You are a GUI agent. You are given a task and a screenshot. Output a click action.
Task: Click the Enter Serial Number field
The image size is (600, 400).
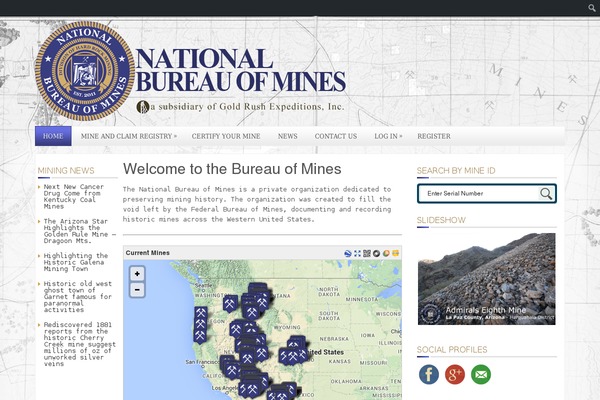coord(480,194)
